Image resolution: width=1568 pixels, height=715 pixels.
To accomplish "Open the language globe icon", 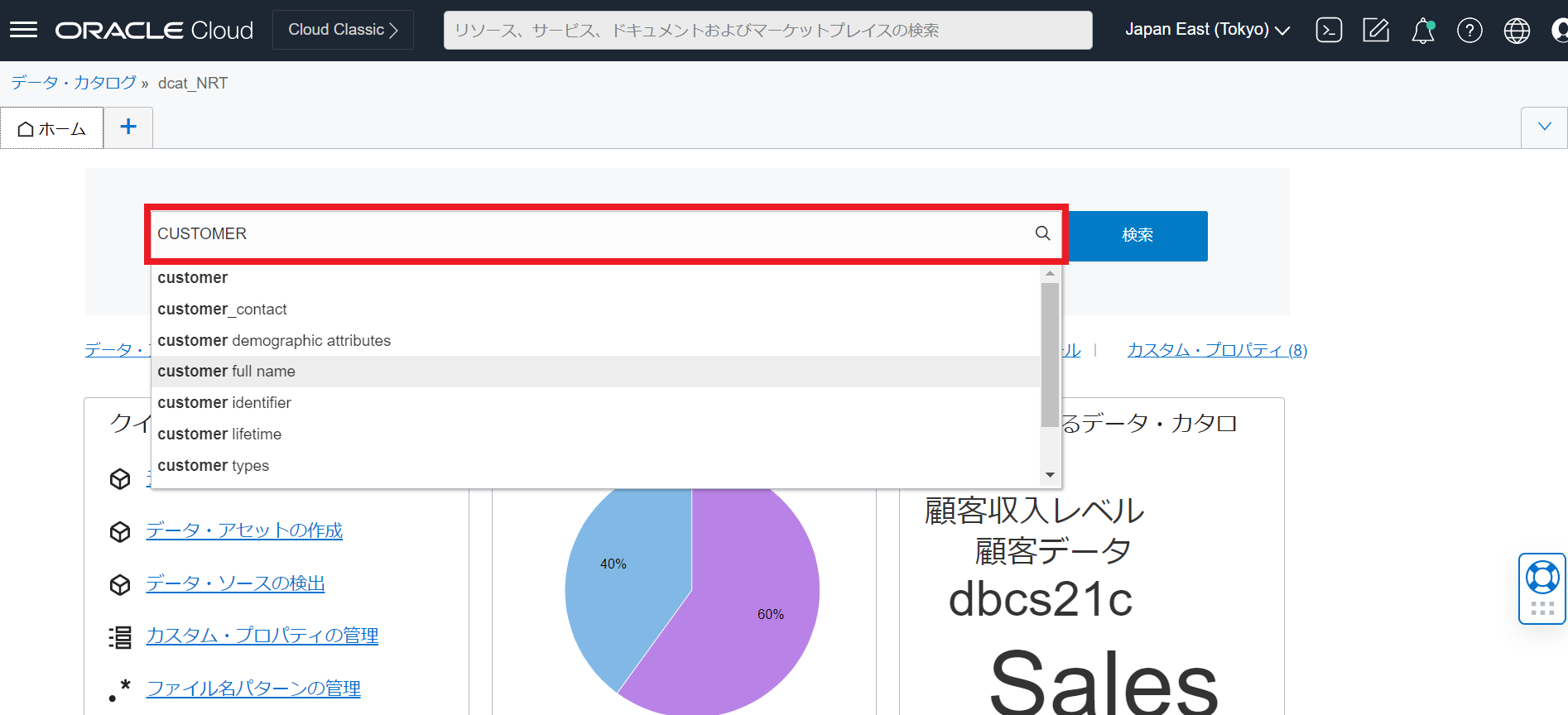I will tap(1517, 31).
